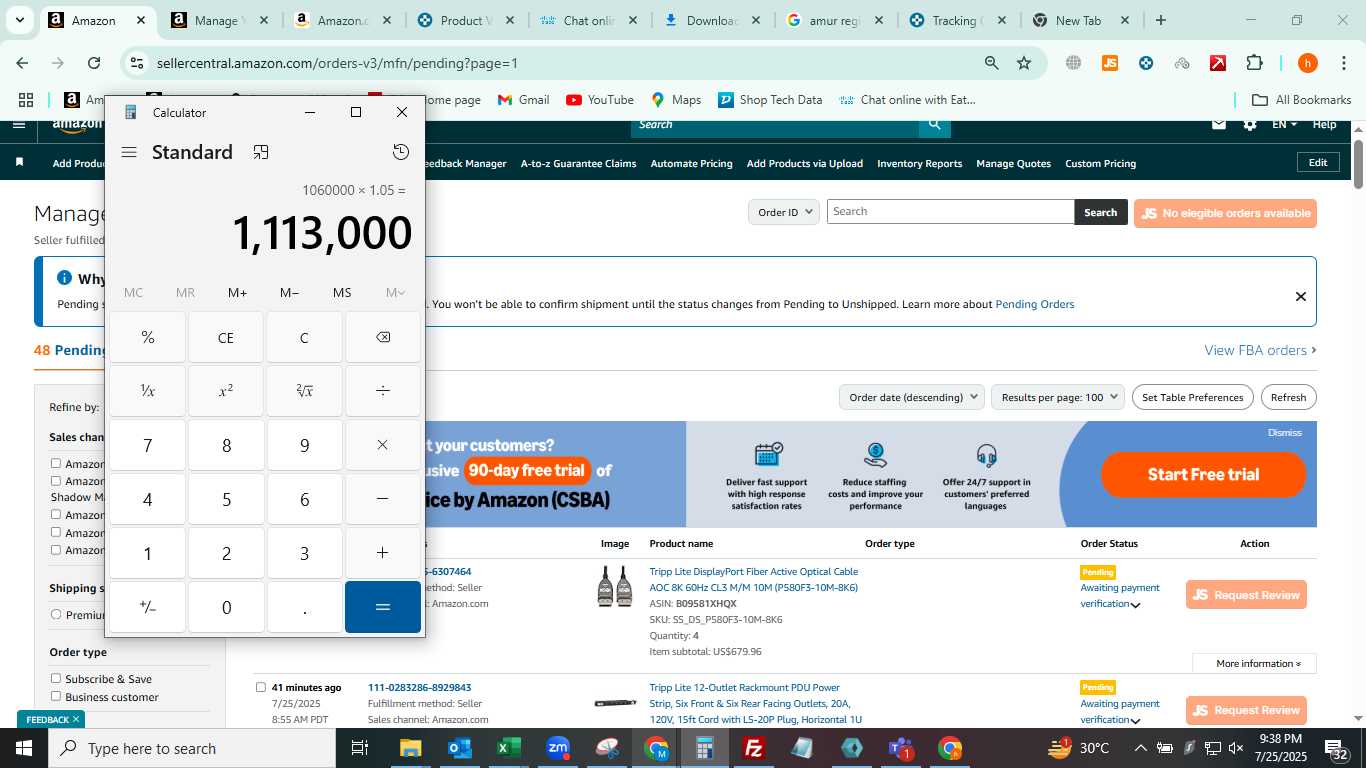
Task: Click the Refresh button
Action: 1288,397
